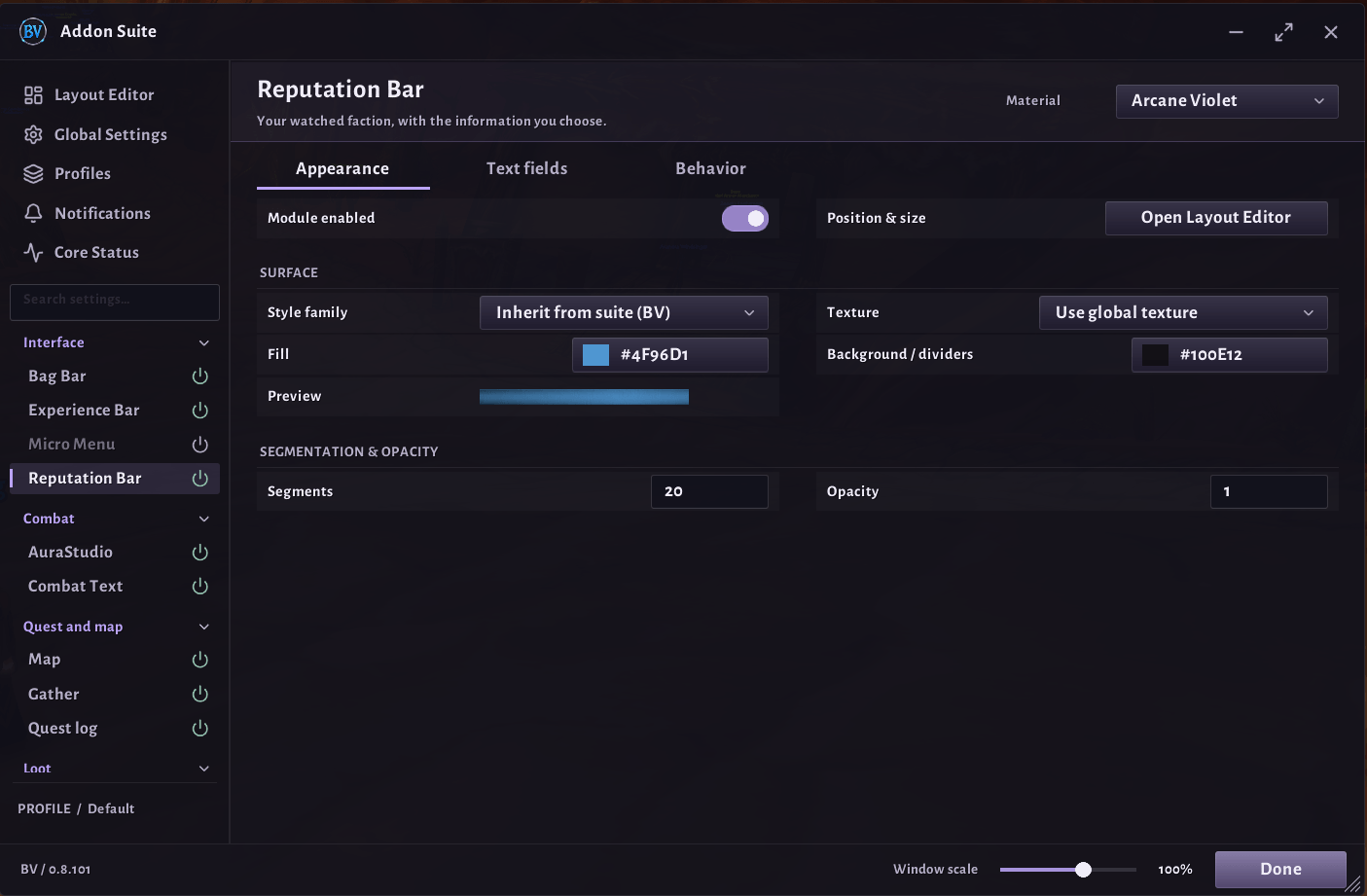This screenshot has width=1367, height=896.
Task: Open Core Status page
Action: pyautogui.click(x=82, y=252)
